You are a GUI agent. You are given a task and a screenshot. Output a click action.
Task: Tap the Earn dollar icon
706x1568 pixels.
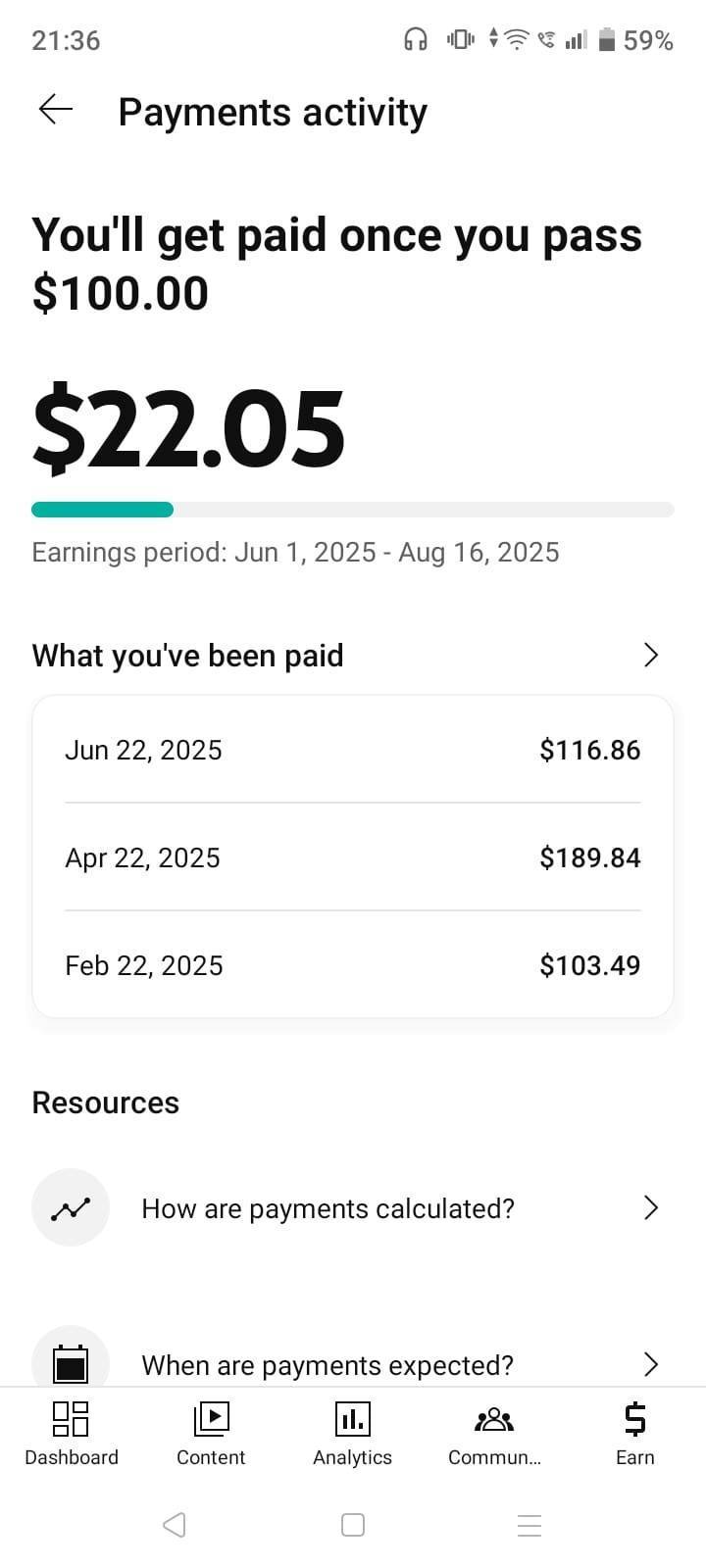pos(634,1418)
